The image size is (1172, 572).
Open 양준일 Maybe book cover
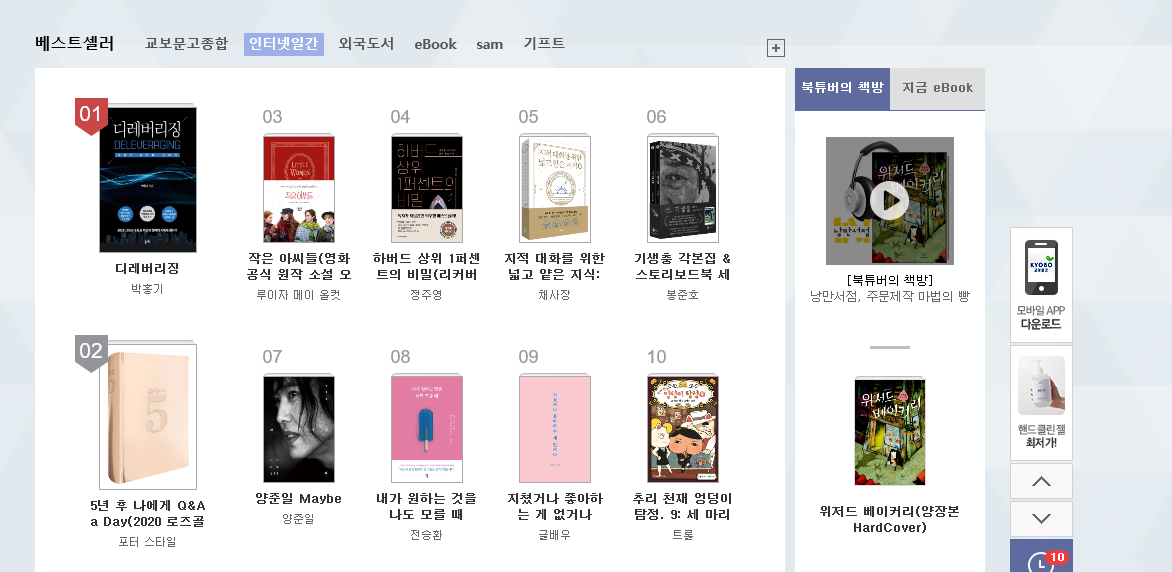(299, 428)
